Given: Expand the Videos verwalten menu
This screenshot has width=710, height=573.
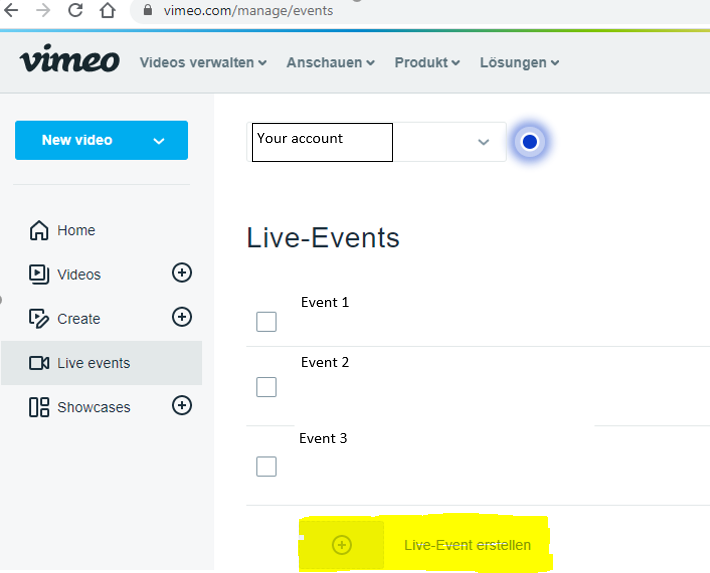Looking at the screenshot, I should pyautogui.click(x=203, y=62).
